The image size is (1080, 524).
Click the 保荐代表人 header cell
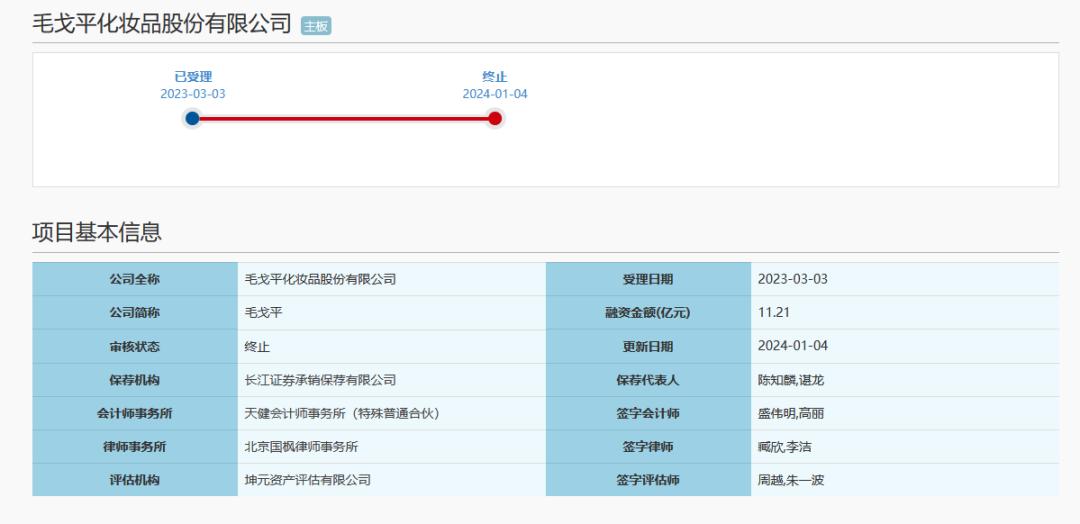[x=648, y=380]
